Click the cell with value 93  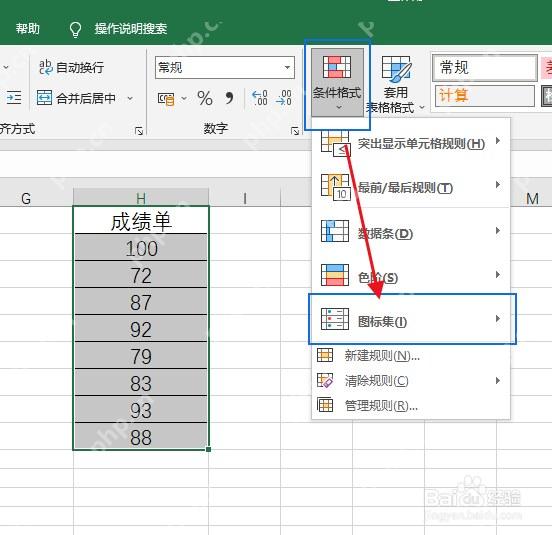click(x=141, y=410)
